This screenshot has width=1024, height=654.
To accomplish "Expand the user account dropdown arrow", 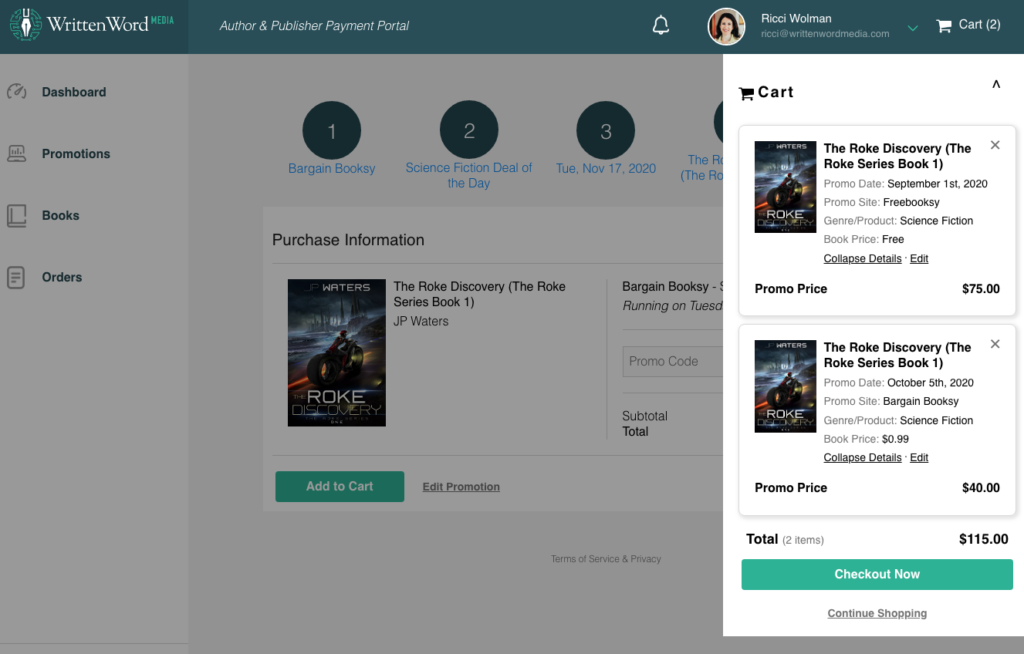I will (x=913, y=27).
